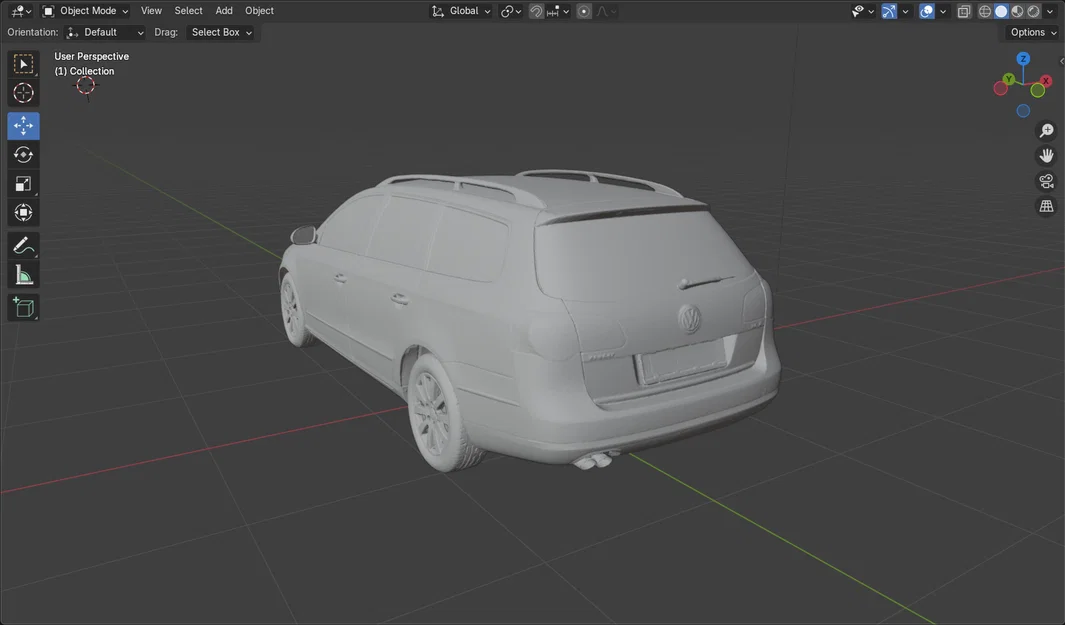Select the Scale tool
1065x625 pixels.
[22, 183]
